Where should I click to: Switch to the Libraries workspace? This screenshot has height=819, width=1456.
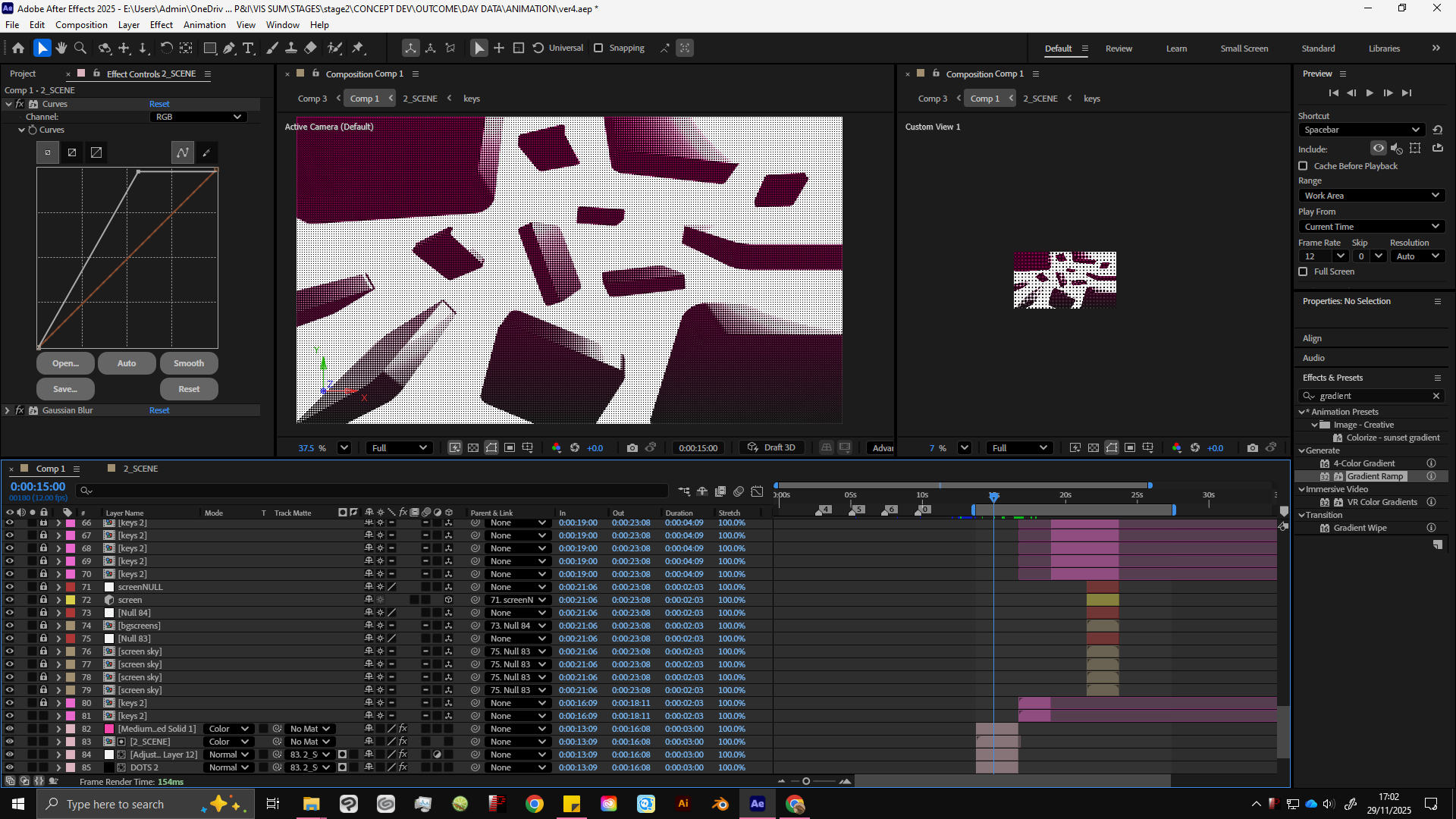tap(1384, 49)
